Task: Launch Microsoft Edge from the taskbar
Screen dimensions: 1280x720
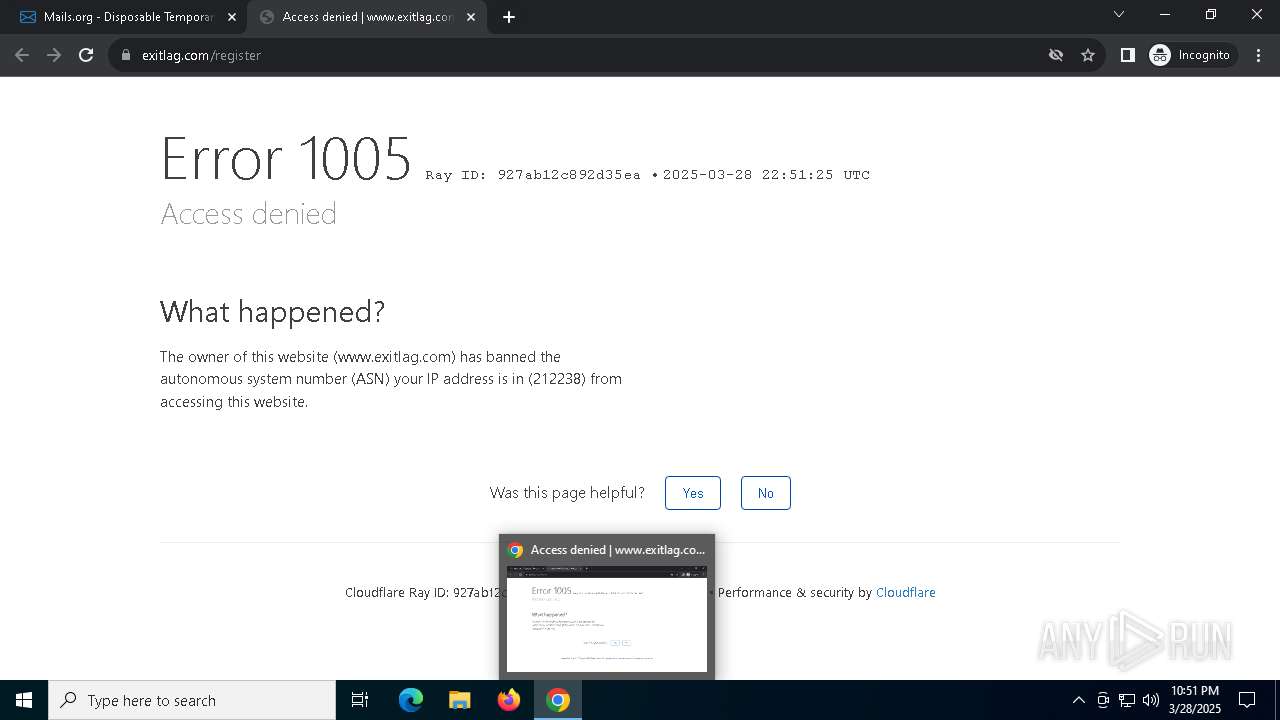Action: click(411, 700)
